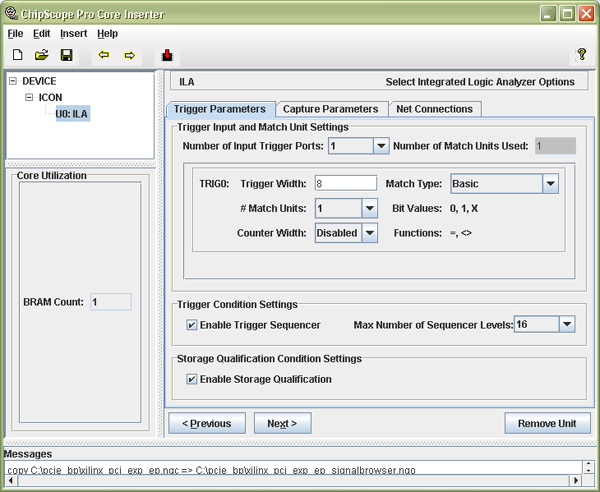Collapse the DEVICE tree node
This screenshot has width=600, height=492.
[12, 81]
